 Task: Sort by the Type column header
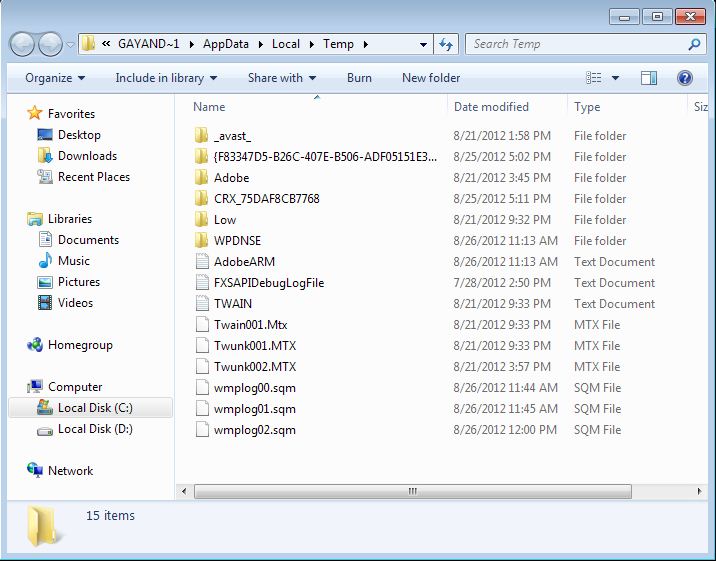(x=587, y=107)
